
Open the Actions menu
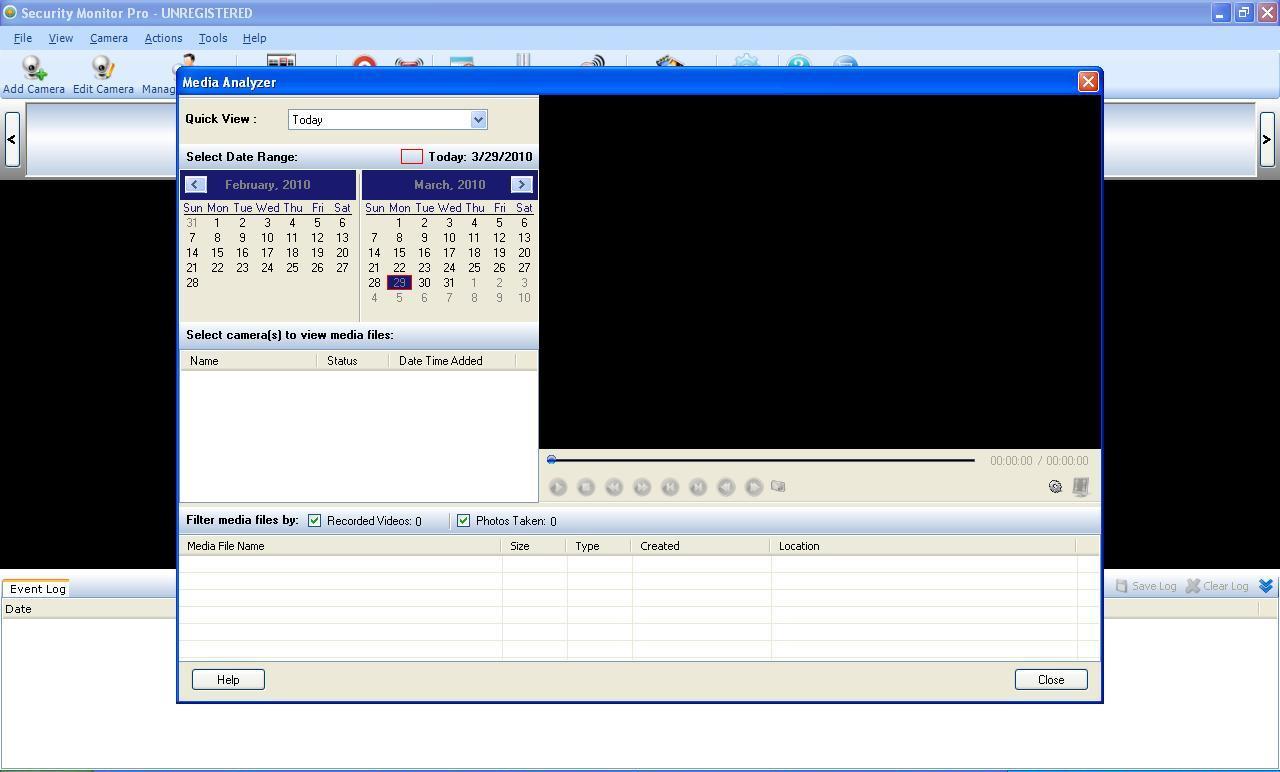[x=163, y=38]
